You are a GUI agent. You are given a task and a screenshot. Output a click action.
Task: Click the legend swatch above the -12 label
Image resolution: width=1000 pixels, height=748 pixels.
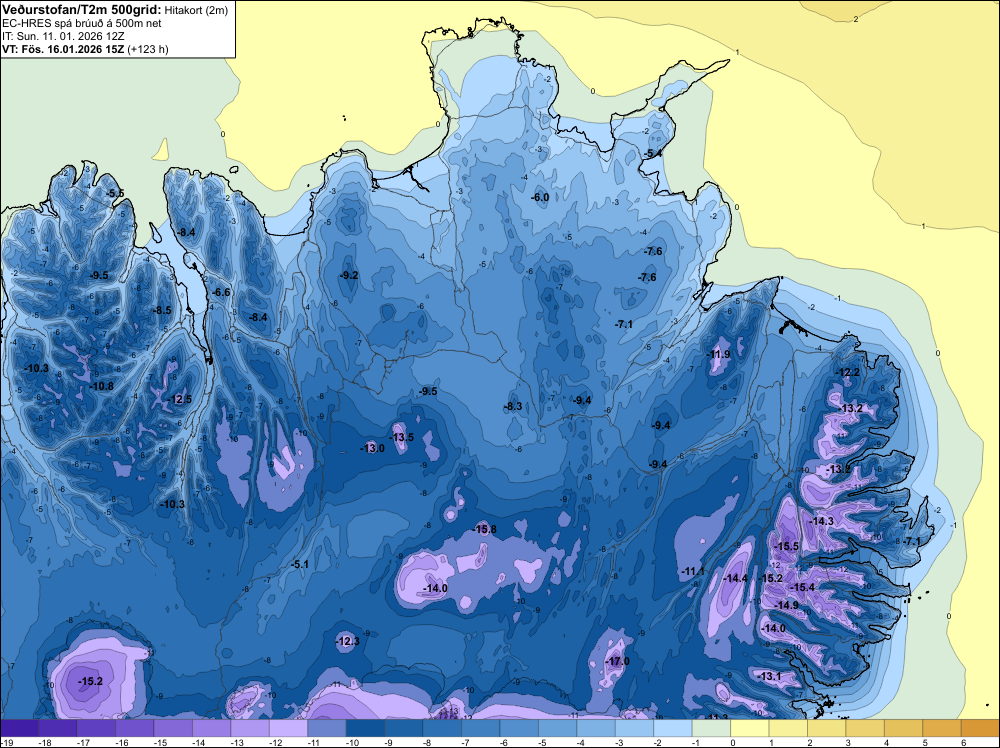click(x=288, y=728)
